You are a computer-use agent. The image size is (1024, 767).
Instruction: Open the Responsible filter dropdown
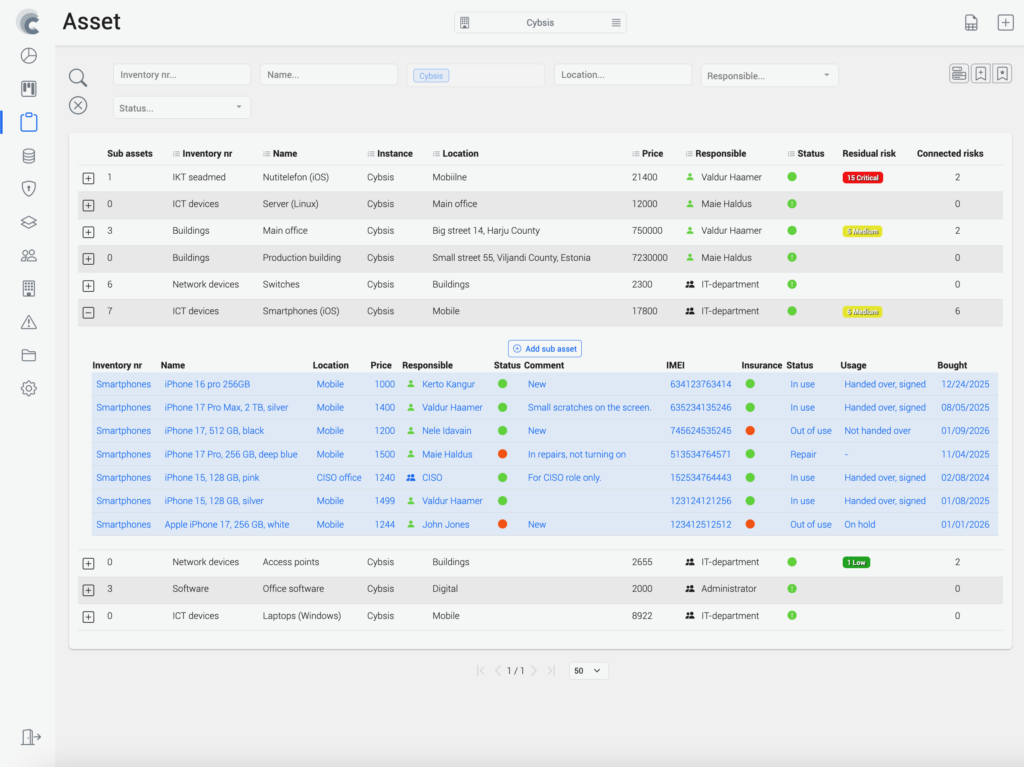[768, 75]
